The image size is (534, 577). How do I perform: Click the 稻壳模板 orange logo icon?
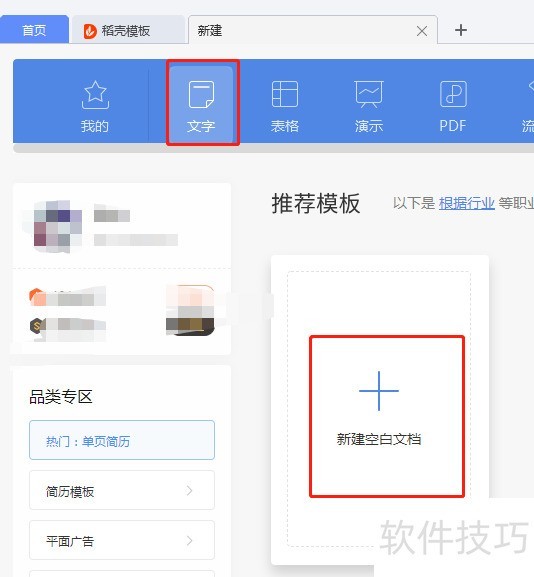pyautogui.click(x=90, y=31)
